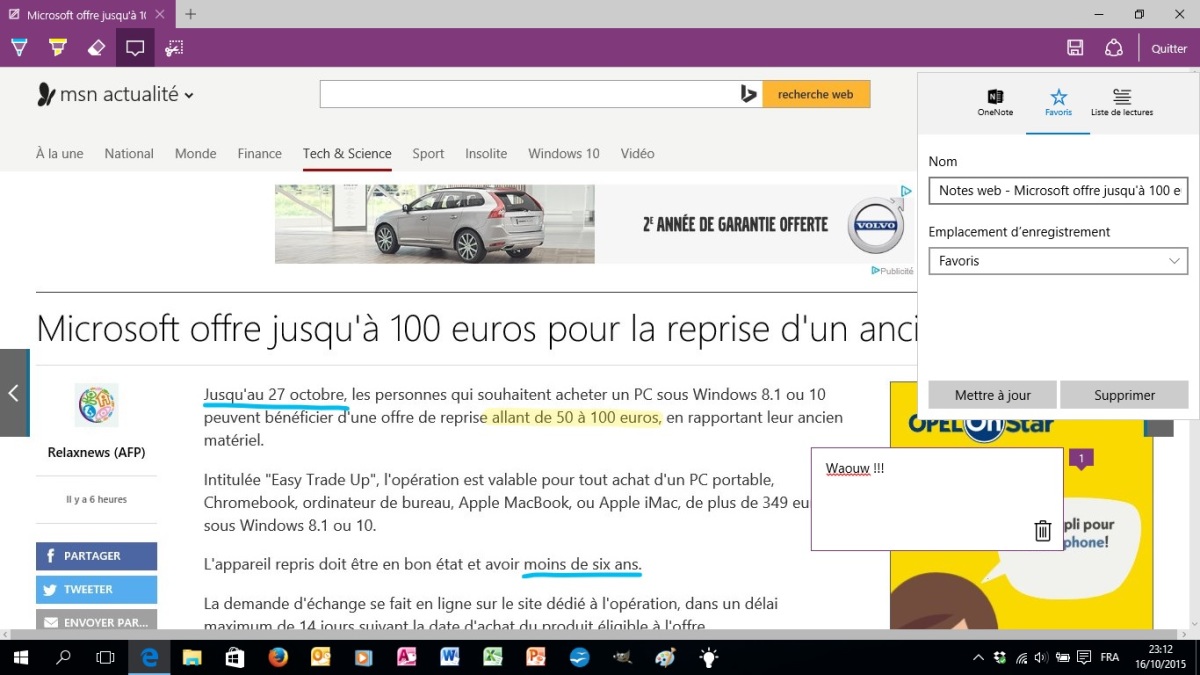
Task: Switch to the OneNote save option
Action: click(x=995, y=102)
